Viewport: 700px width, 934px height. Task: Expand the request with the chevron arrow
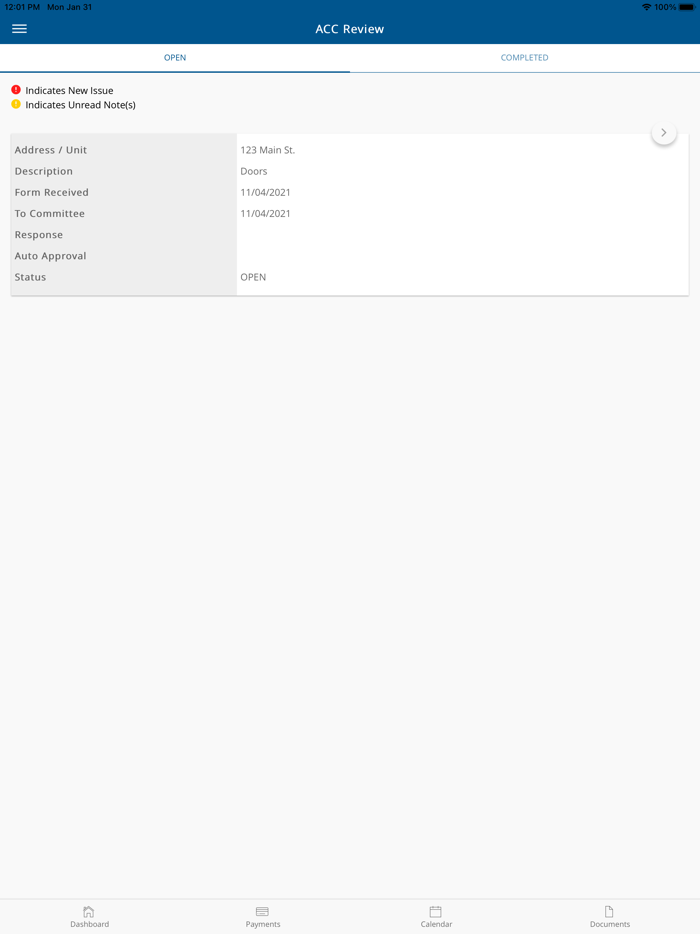[x=664, y=133]
